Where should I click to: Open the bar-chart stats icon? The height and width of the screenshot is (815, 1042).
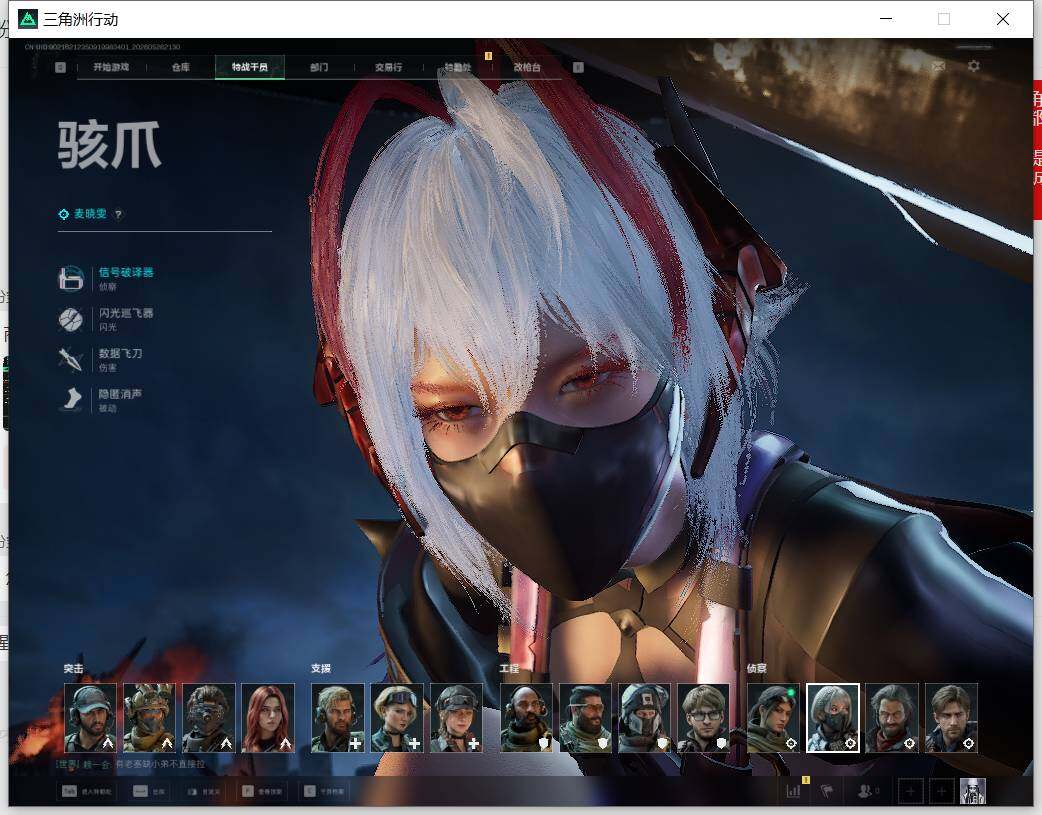click(793, 791)
